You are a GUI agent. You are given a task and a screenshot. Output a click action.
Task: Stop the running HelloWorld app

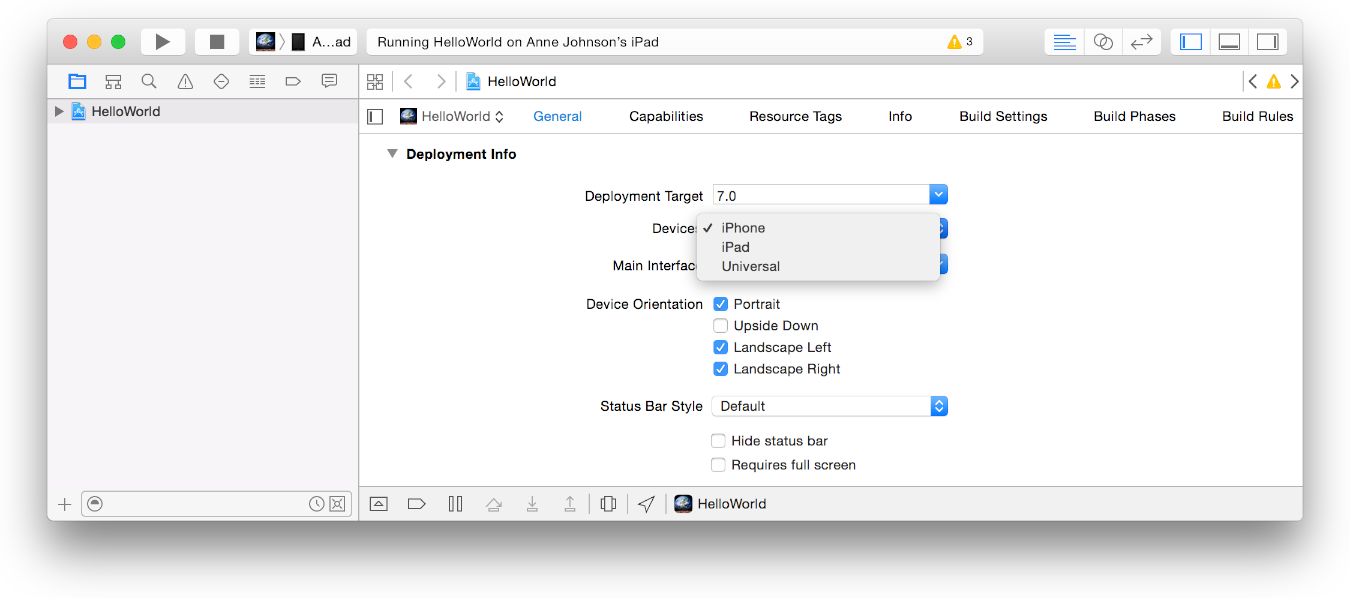point(217,42)
